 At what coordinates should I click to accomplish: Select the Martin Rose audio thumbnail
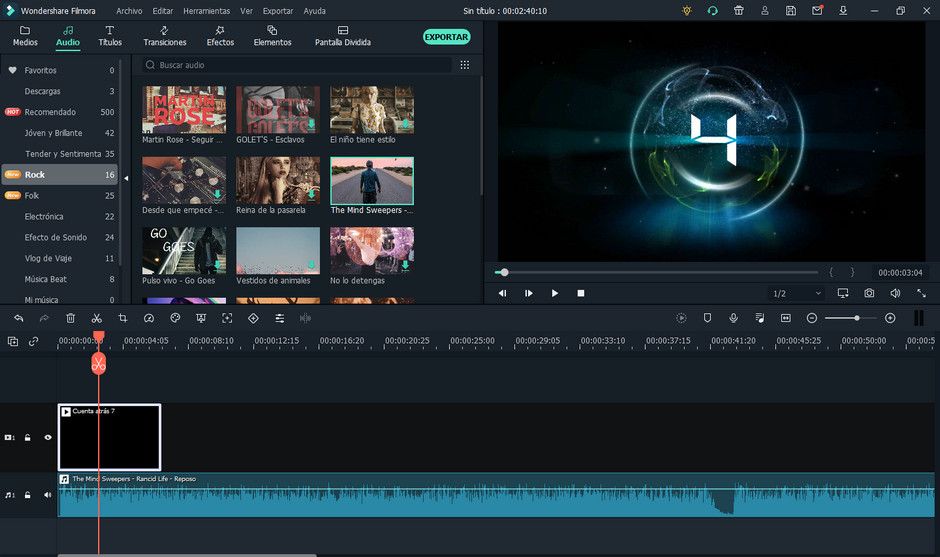(x=184, y=109)
